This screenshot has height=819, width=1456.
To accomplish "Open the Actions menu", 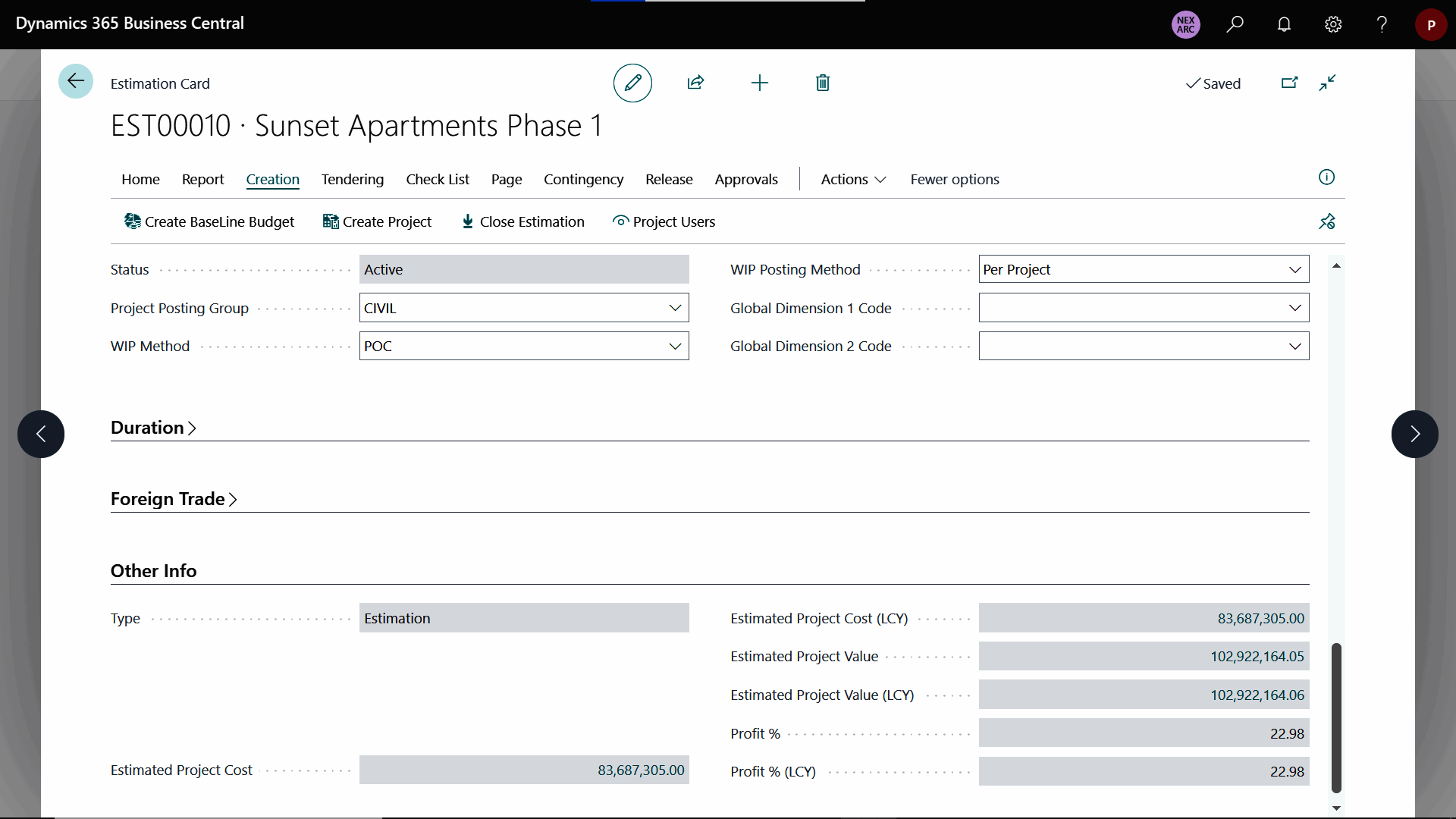I will click(x=853, y=180).
